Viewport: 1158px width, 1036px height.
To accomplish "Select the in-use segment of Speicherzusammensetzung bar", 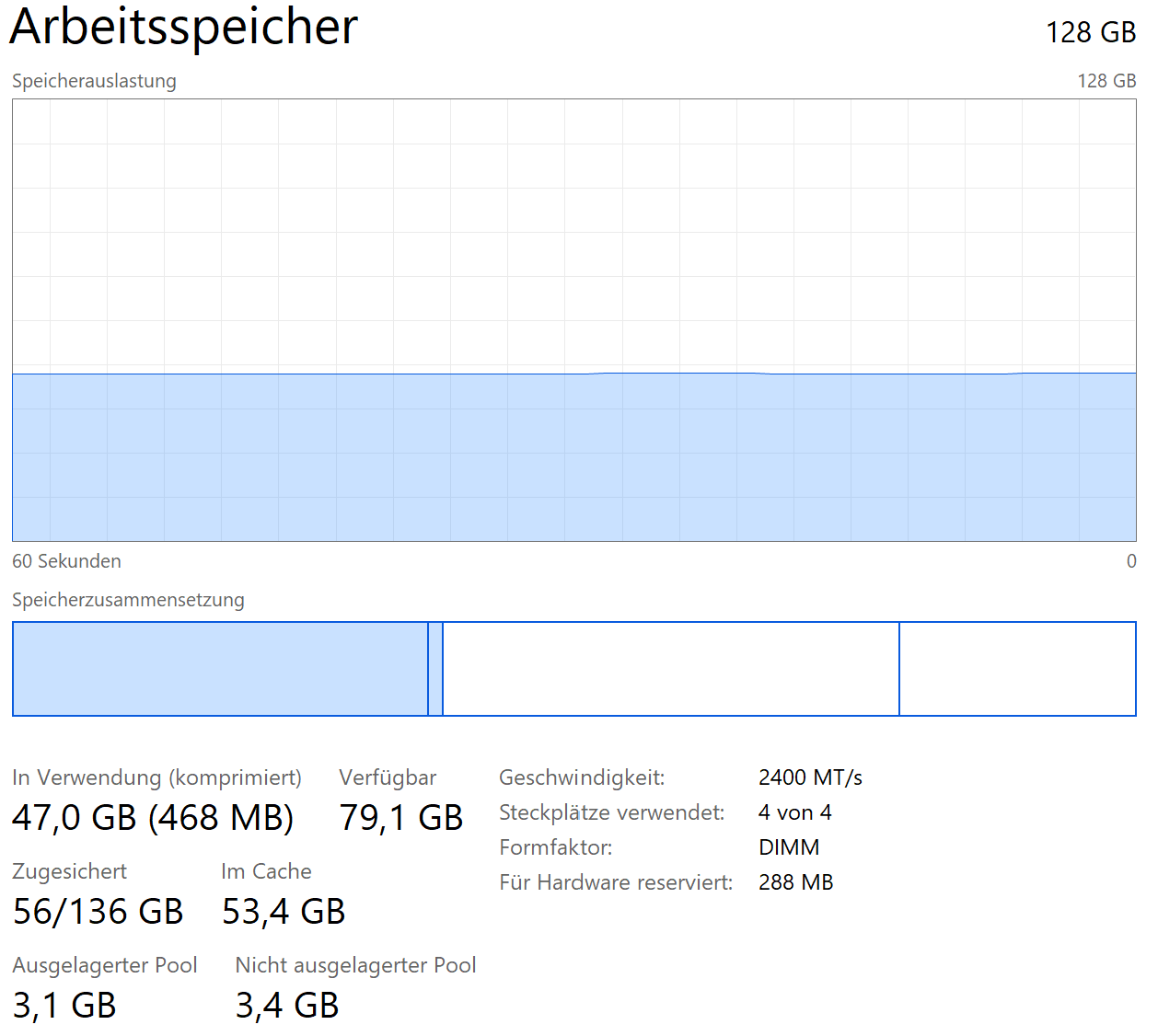I will pos(220,669).
